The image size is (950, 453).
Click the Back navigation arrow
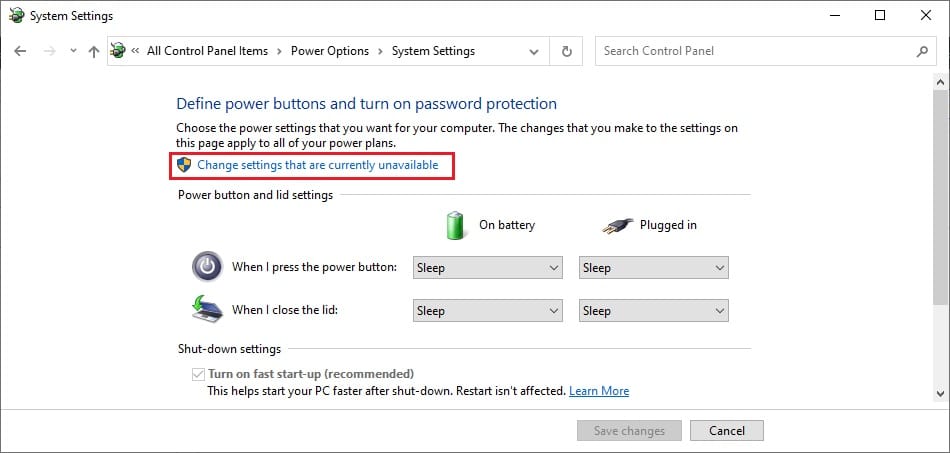point(20,51)
